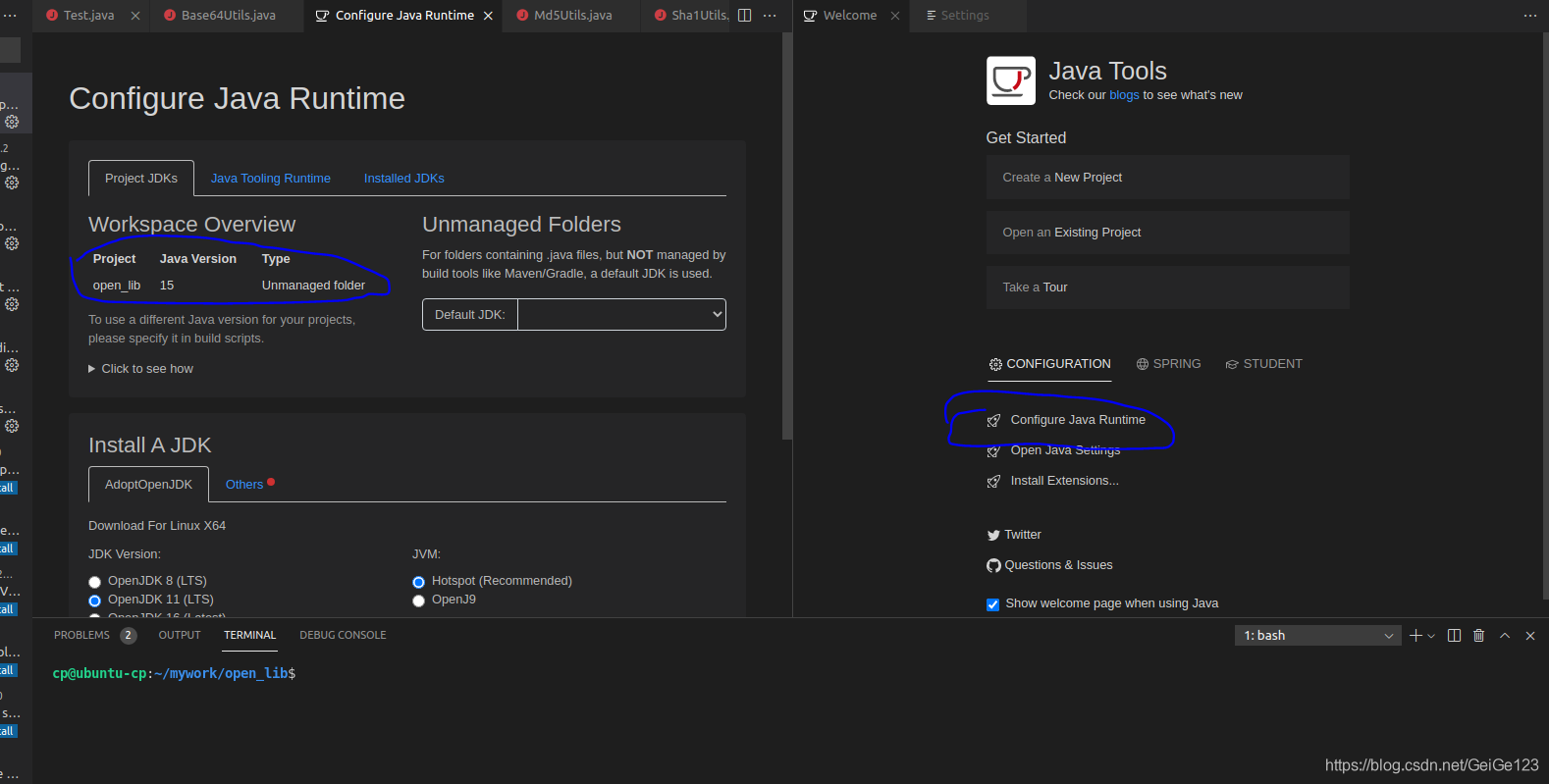Show the PROBLEMS panel

[81, 636]
